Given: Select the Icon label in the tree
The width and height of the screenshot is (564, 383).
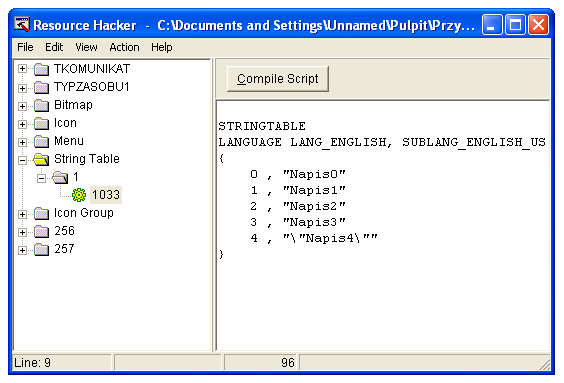Looking at the screenshot, I should 65,123.
